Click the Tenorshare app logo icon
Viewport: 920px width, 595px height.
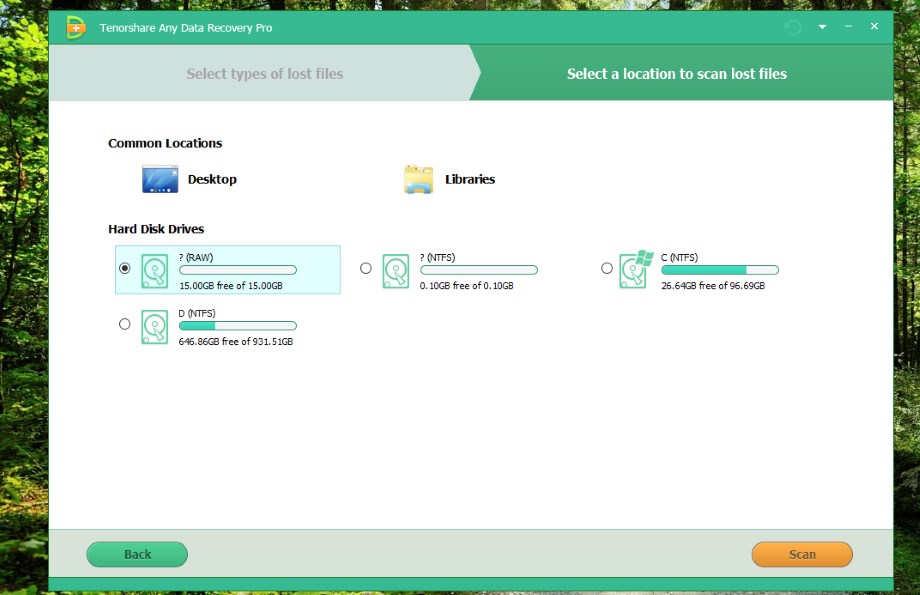(76, 28)
